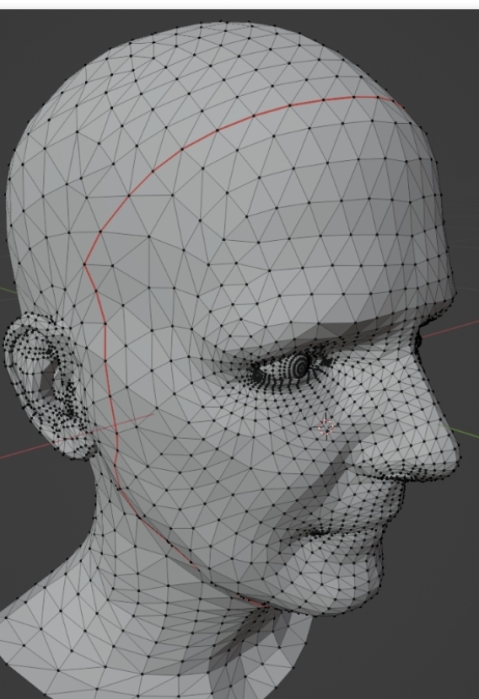Click the center of the eye's concentric rings
Screen dimensions: 479x699
coord(301,367)
